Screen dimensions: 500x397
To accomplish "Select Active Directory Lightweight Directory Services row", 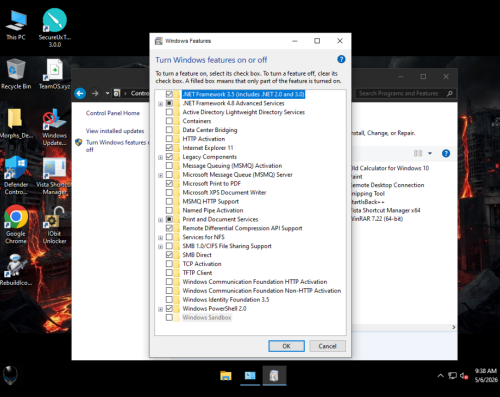I will tap(243, 112).
